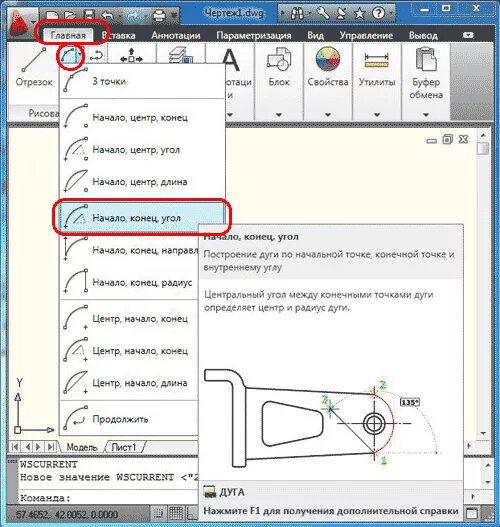This screenshot has height=527, width=500.
Task: Switch to the Модель layout tab
Action: pos(82,447)
